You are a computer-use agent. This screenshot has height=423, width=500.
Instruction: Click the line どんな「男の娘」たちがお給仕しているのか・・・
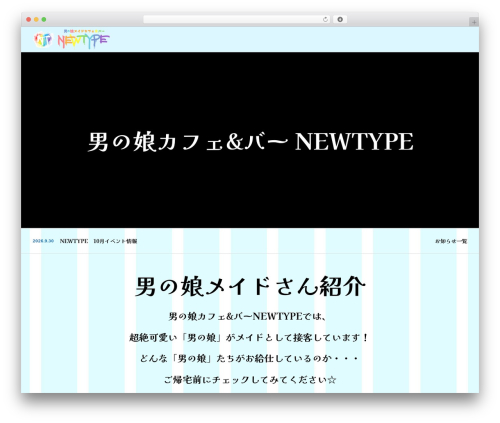tap(249, 358)
